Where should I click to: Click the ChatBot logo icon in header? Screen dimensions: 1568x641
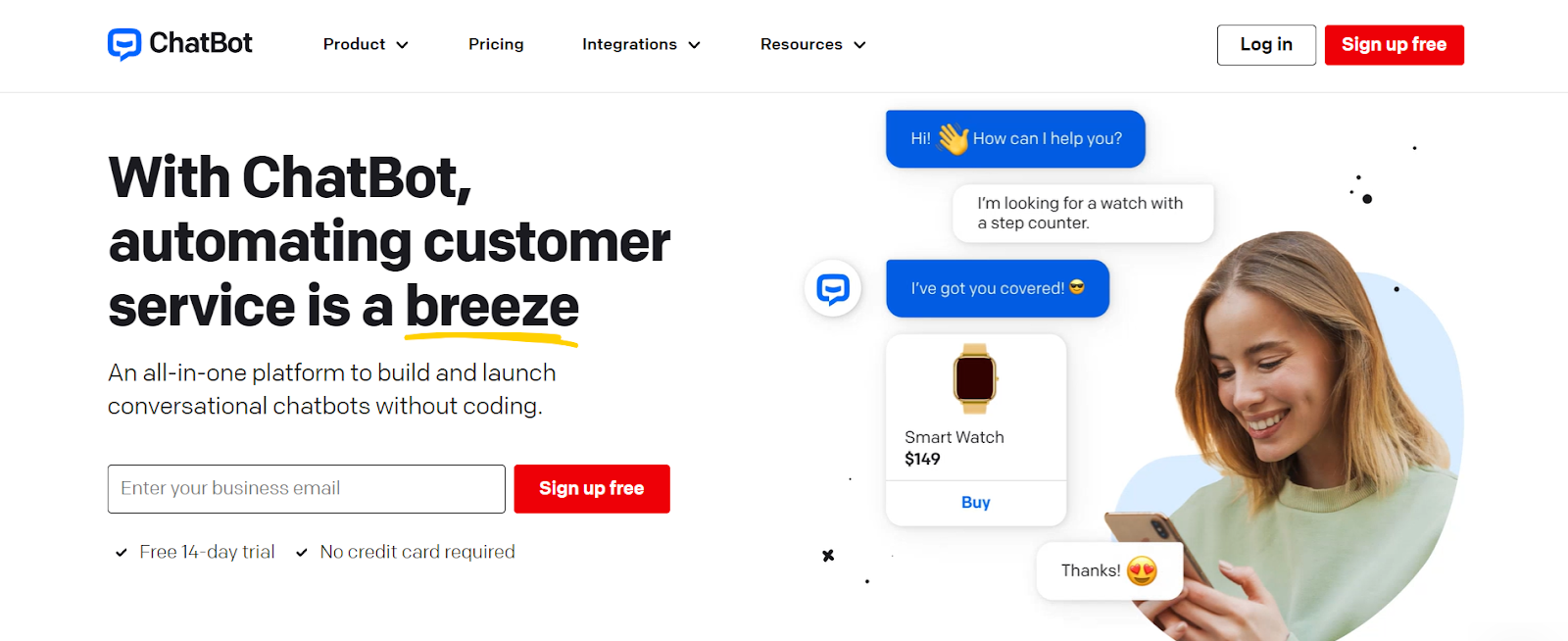point(124,44)
